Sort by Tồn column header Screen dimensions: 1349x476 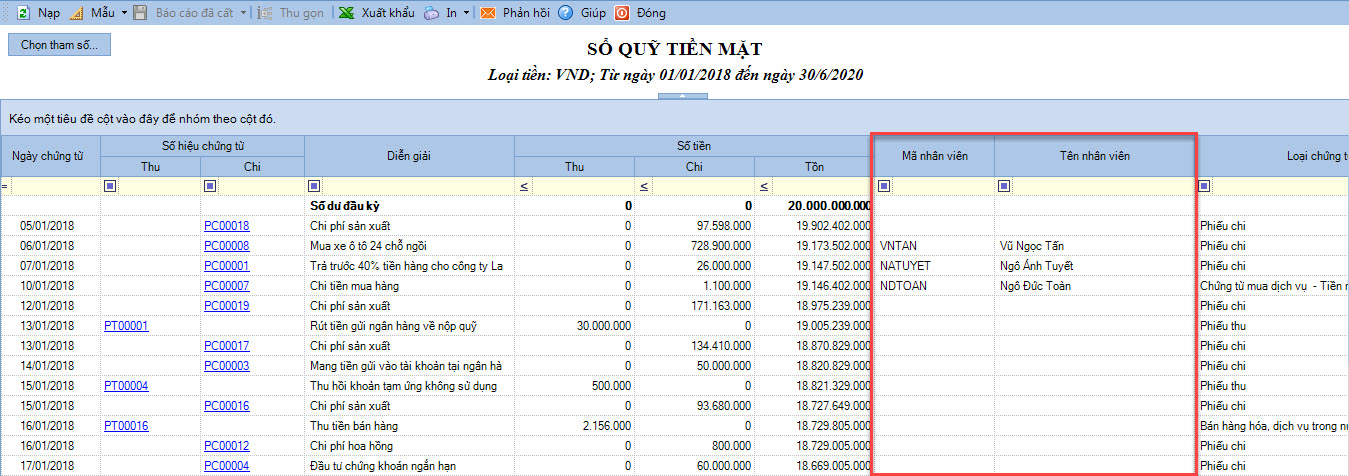coord(814,166)
